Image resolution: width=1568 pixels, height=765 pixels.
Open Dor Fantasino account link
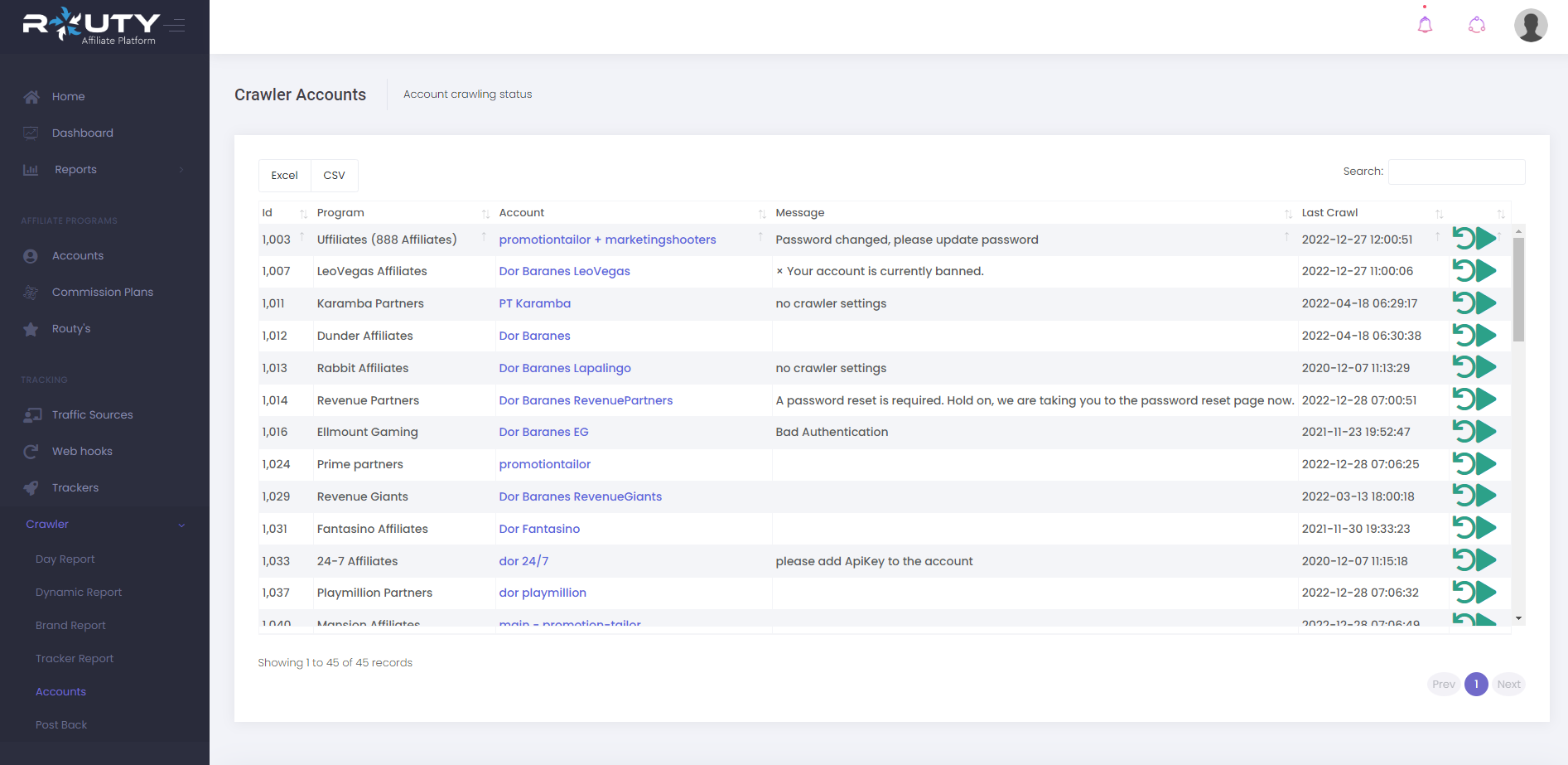click(539, 529)
